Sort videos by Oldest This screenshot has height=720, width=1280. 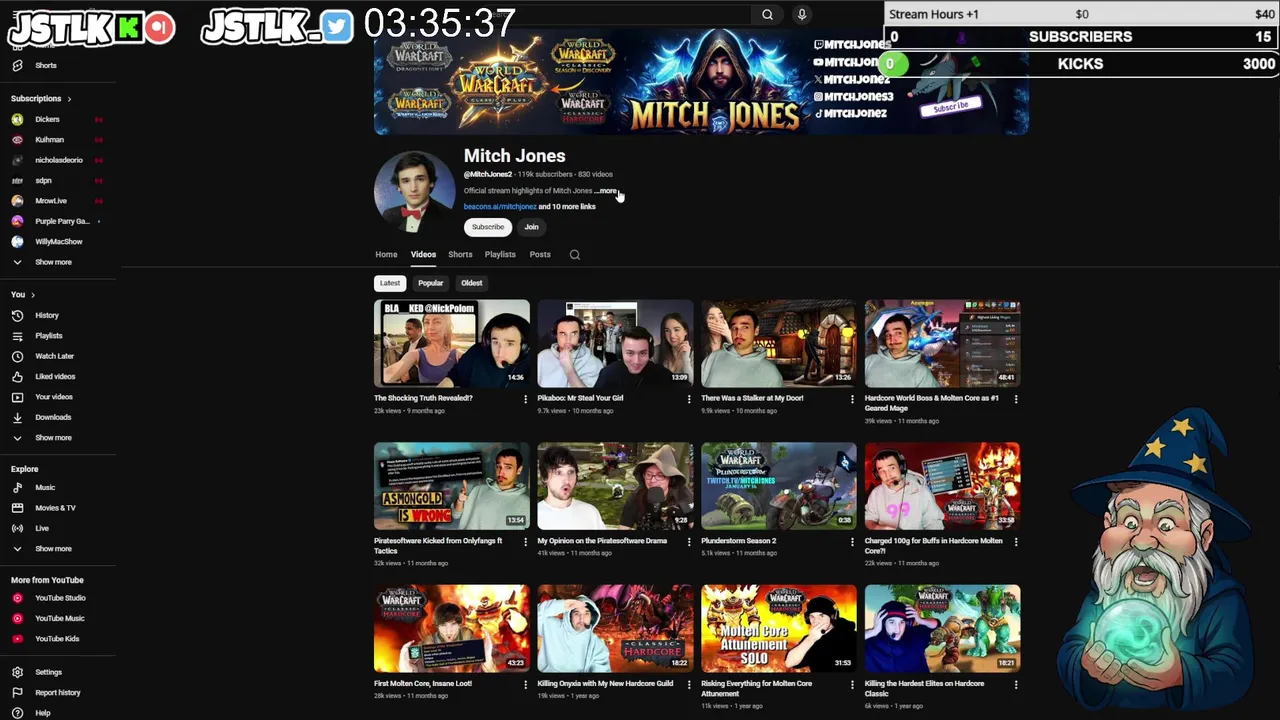pos(471,283)
